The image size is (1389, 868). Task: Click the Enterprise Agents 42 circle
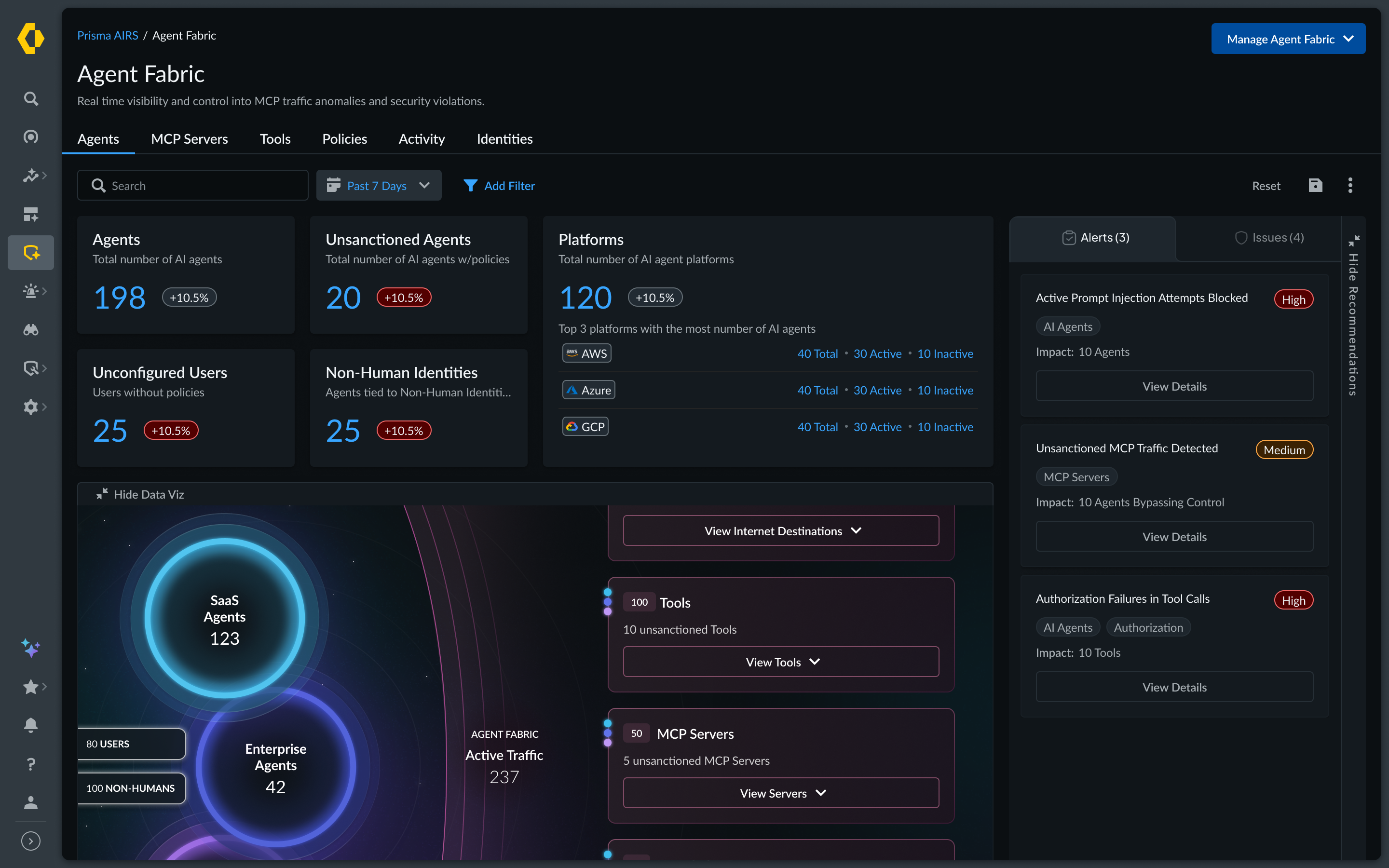tap(275, 767)
